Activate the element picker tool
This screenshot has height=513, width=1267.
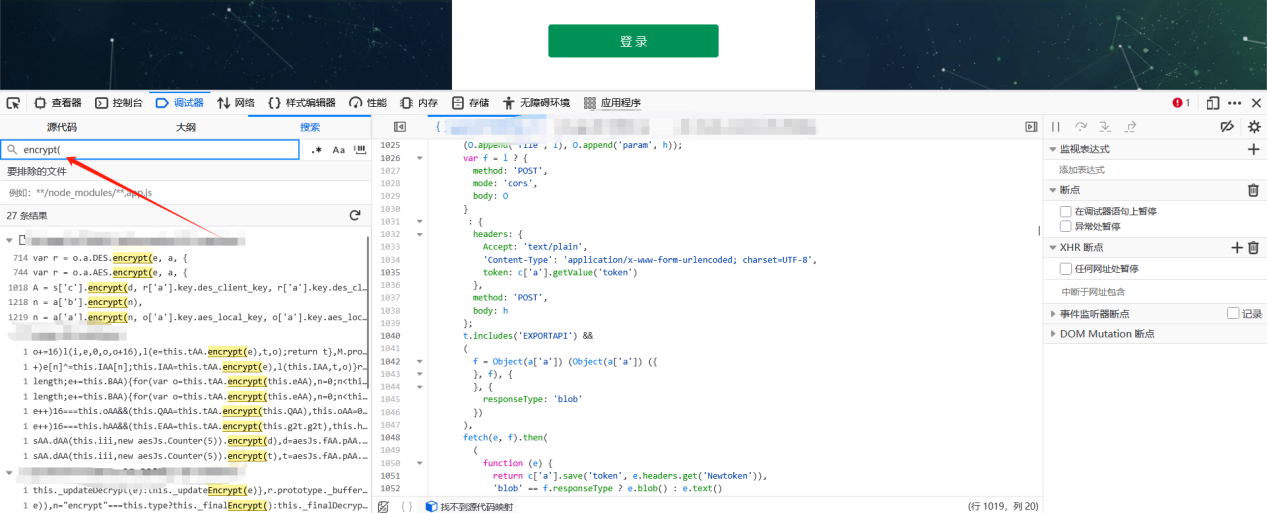[x=13, y=102]
